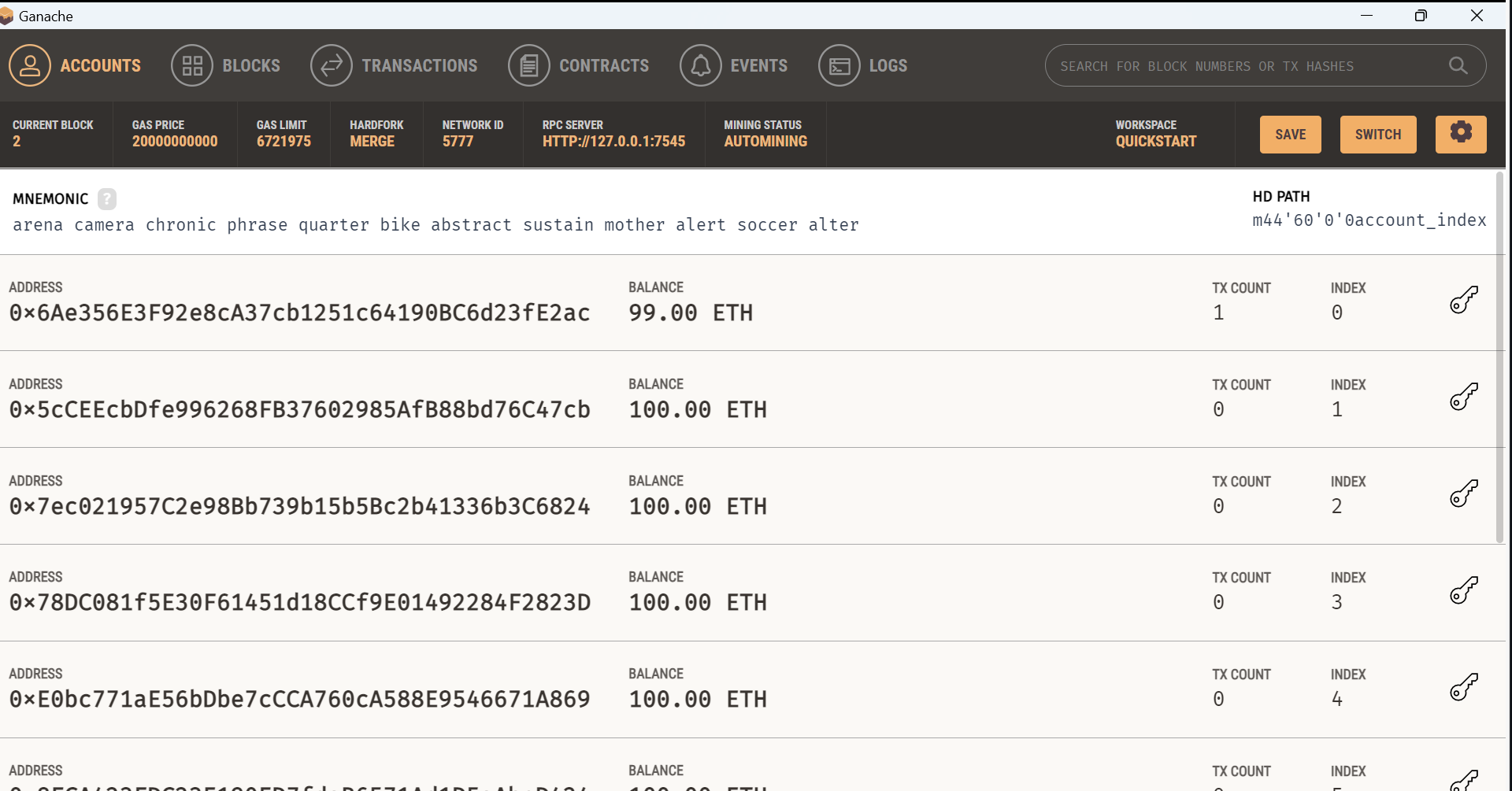Click the mnemonic help question mark
Viewport: 1512px width, 791px height.
click(x=107, y=199)
